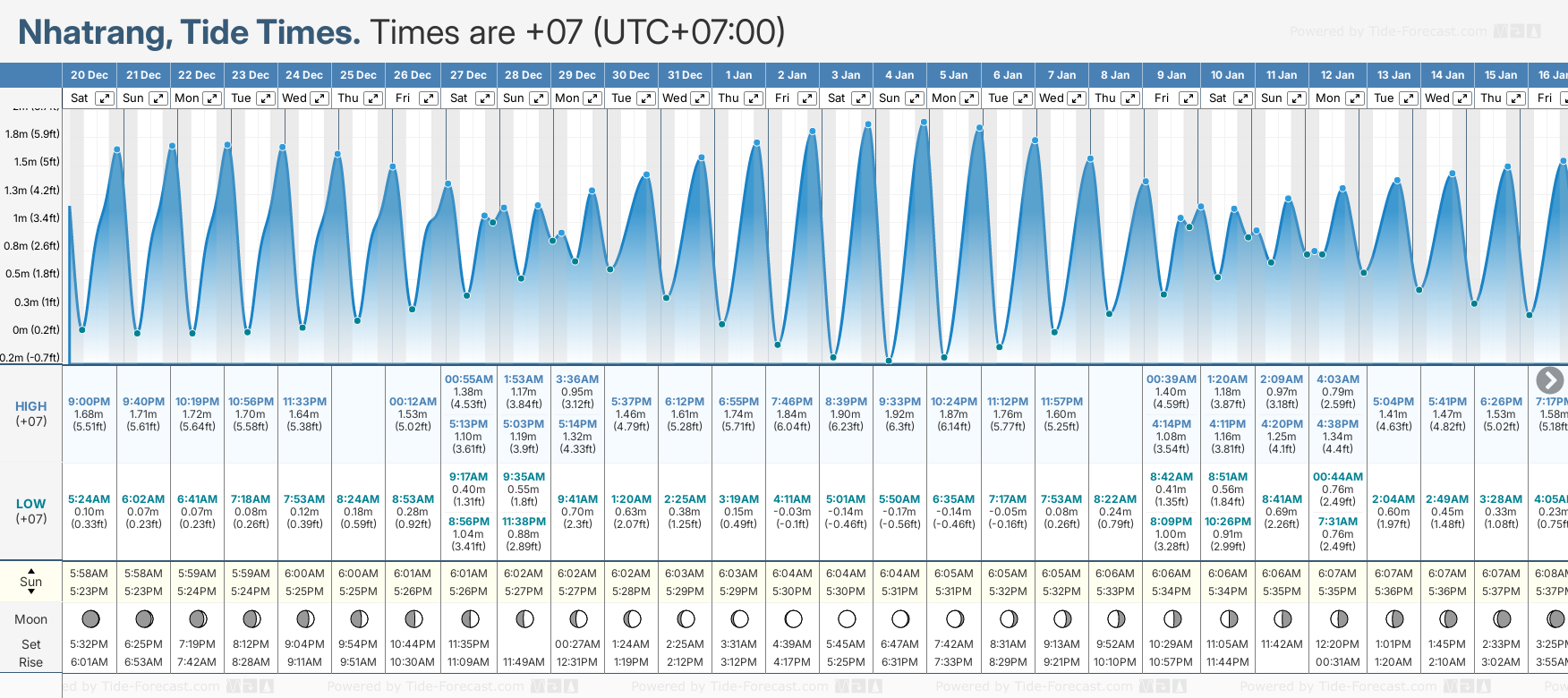Click the moon phase icon for 20 Dec
The width and height of the screenshot is (1568, 698).
click(89, 618)
